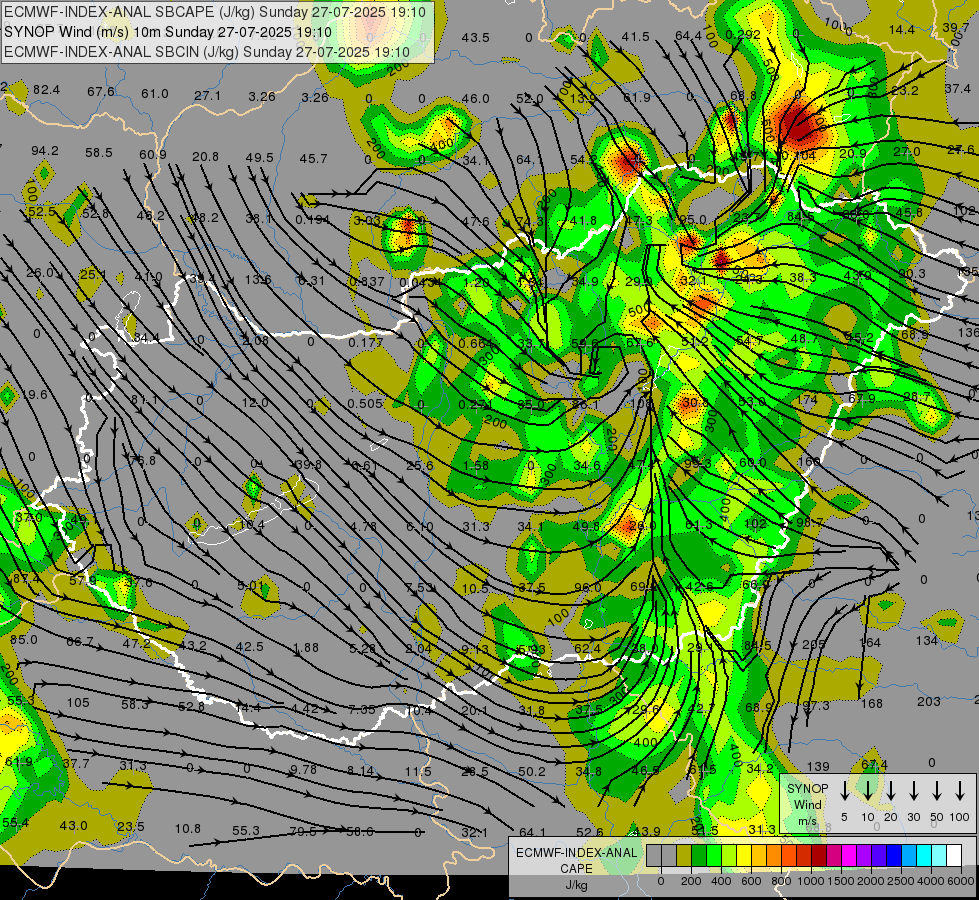Click the 134 value on the map
979x900 pixels.
click(927, 641)
